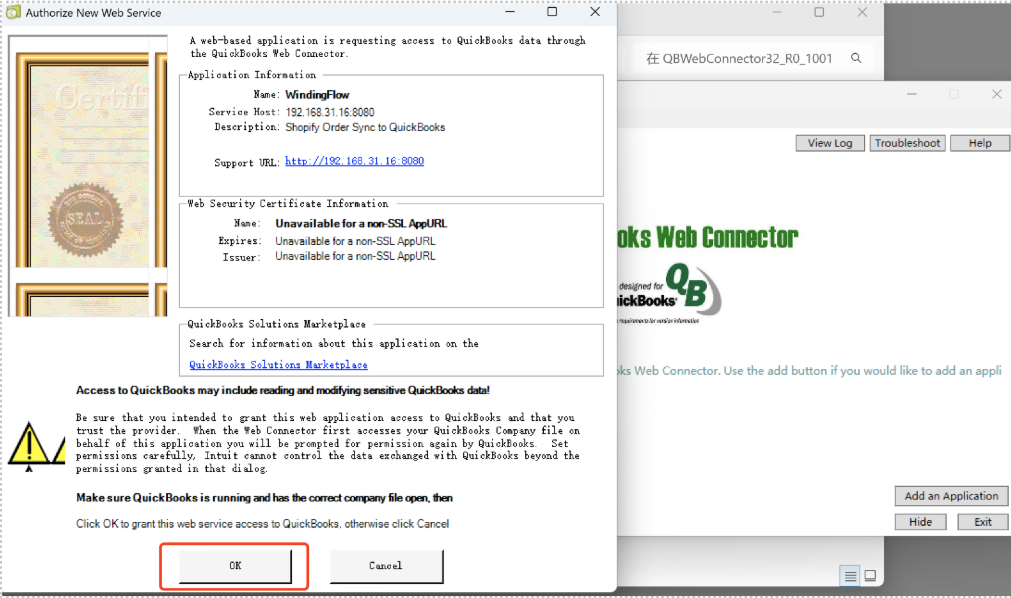Viewport: 1011px width, 598px height.
Task: Click the Web Connector green title text
Action: click(x=707, y=238)
